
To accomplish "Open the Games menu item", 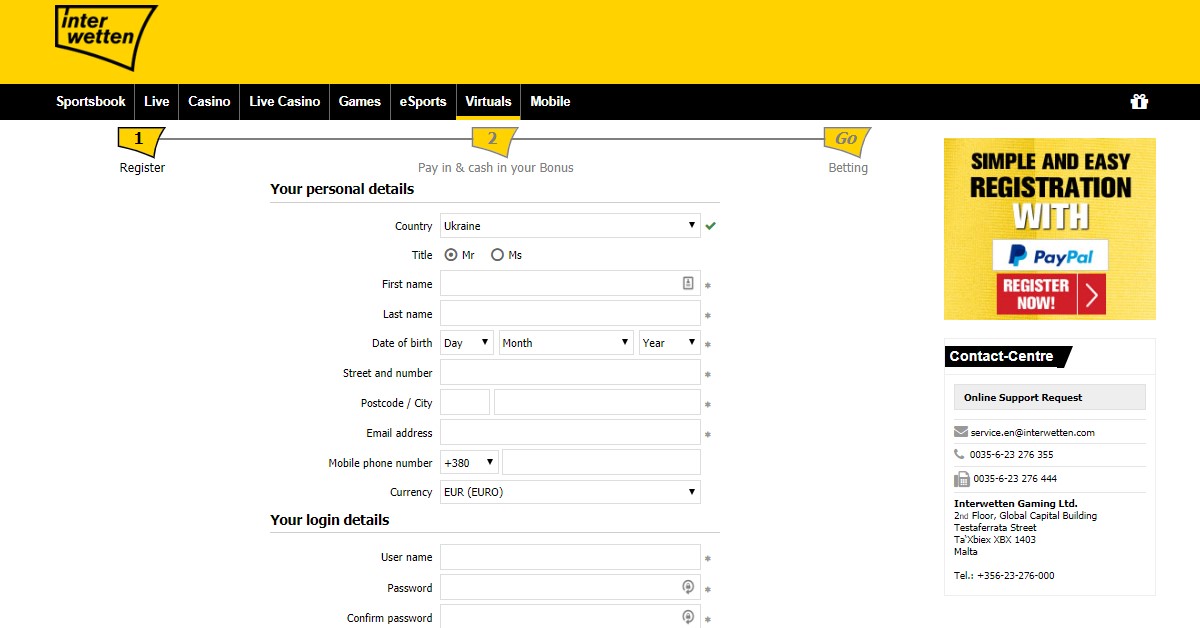I will pyautogui.click(x=360, y=101).
